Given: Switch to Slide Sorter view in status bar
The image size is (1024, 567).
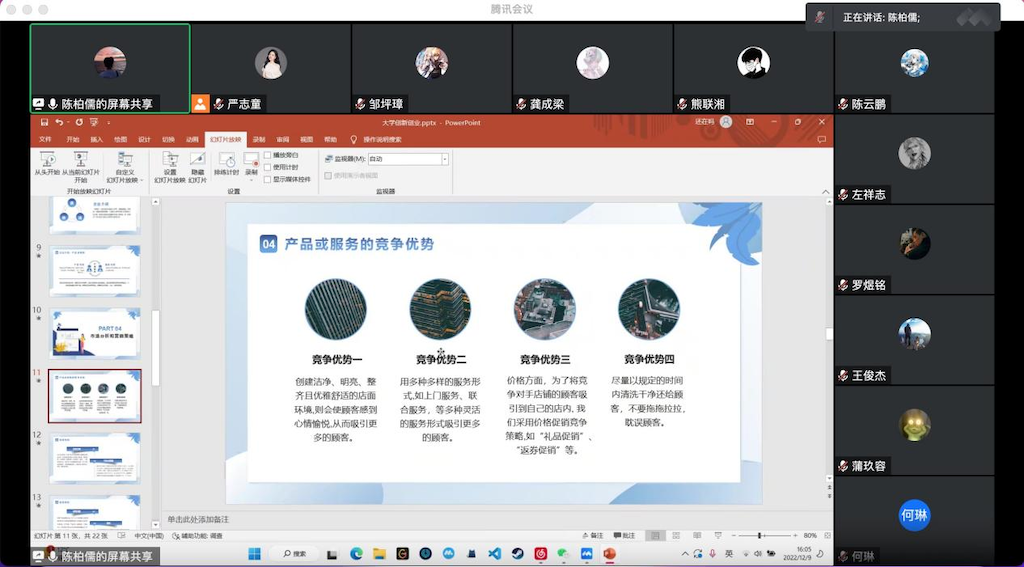Looking at the screenshot, I should 677,536.
